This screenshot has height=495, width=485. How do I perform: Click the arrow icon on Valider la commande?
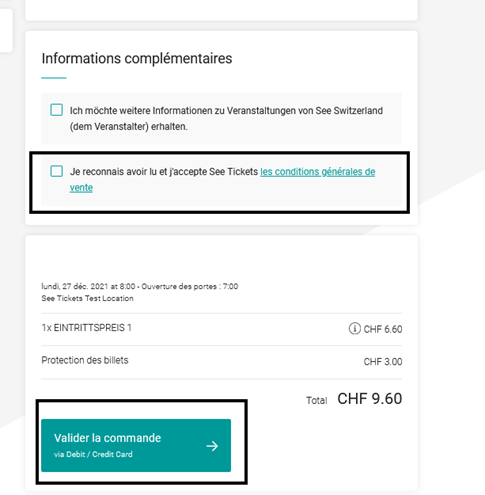(x=212, y=446)
